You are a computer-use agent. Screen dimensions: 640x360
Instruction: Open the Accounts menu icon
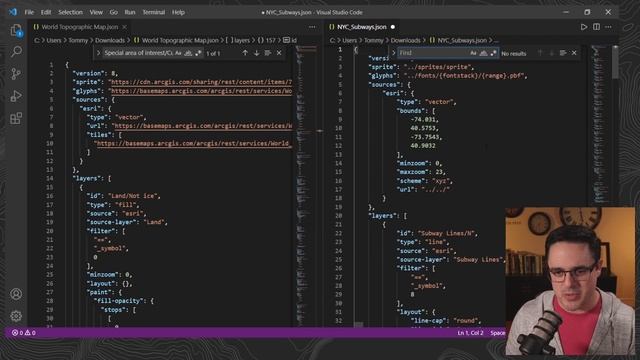click(16, 294)
